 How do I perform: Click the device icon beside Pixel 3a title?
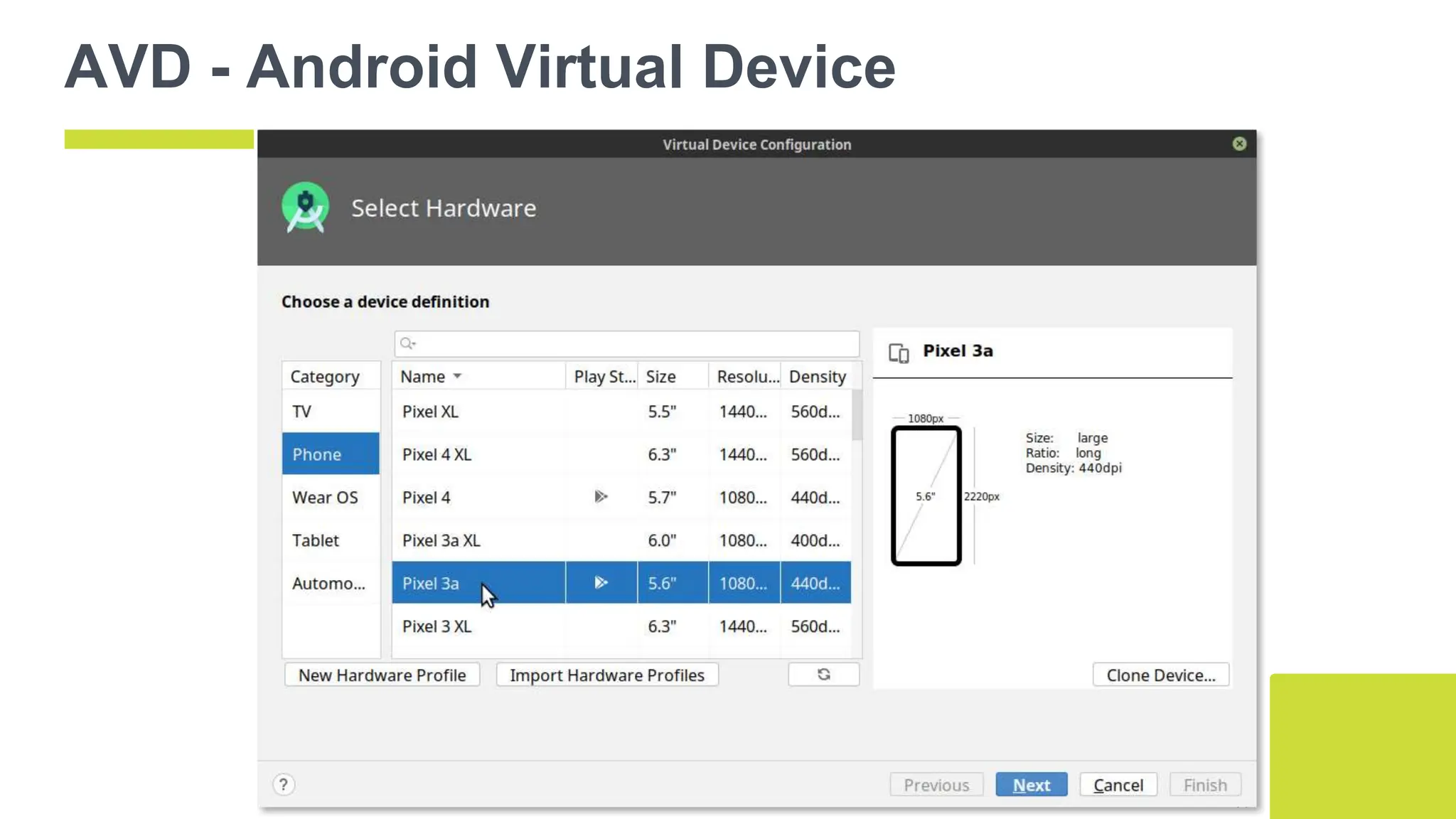point(899,353)
